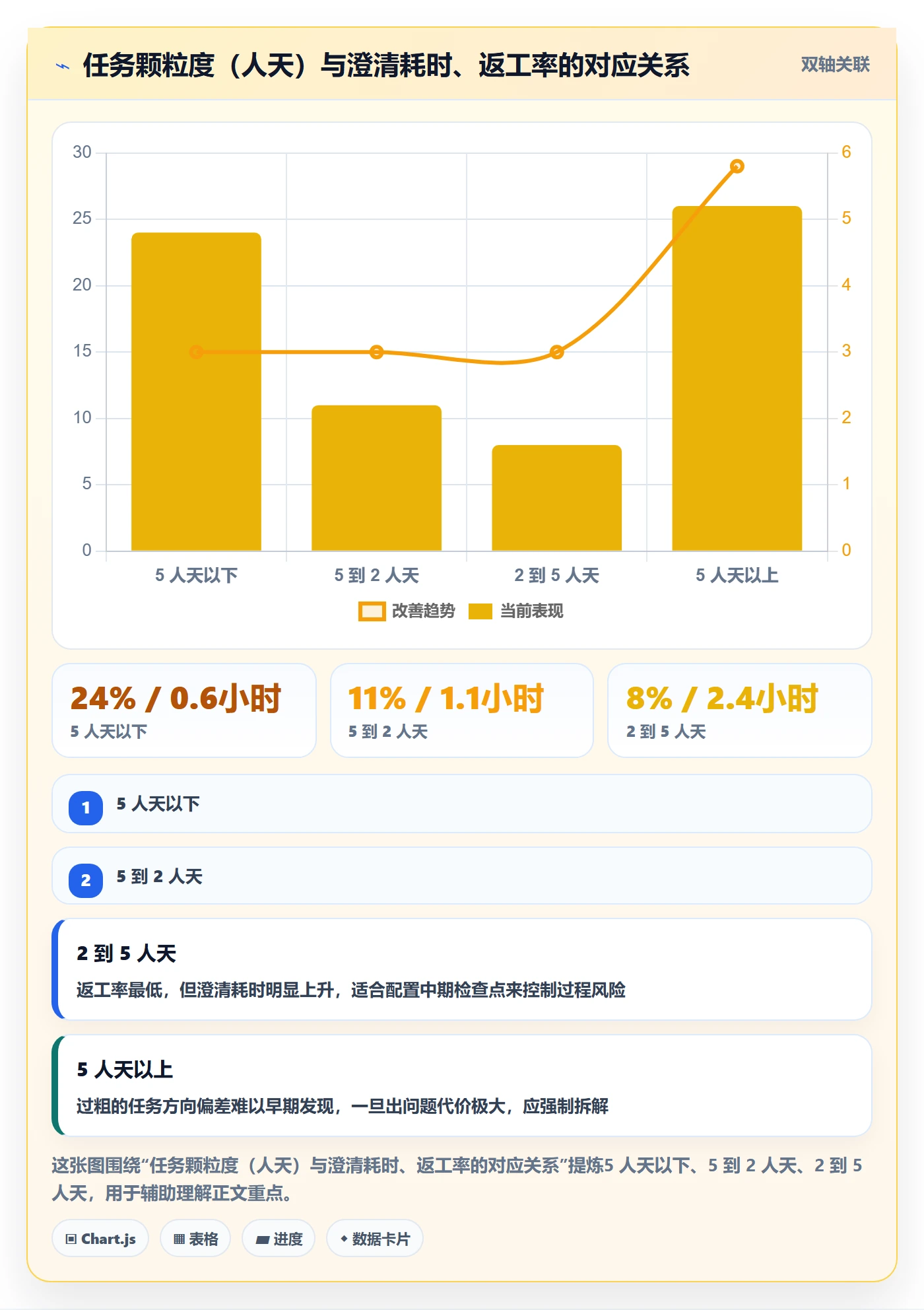Click the lightning icon beside the title
The image size is (924, 1310).
(x=63, y=66)
